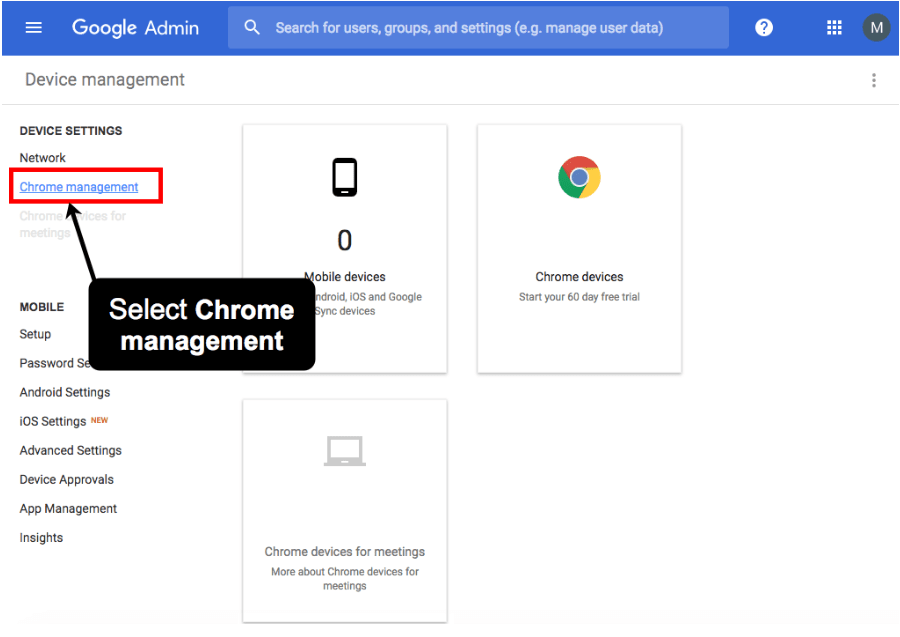Open Chrome devices for meetings in sidebar

pos(72,224)
